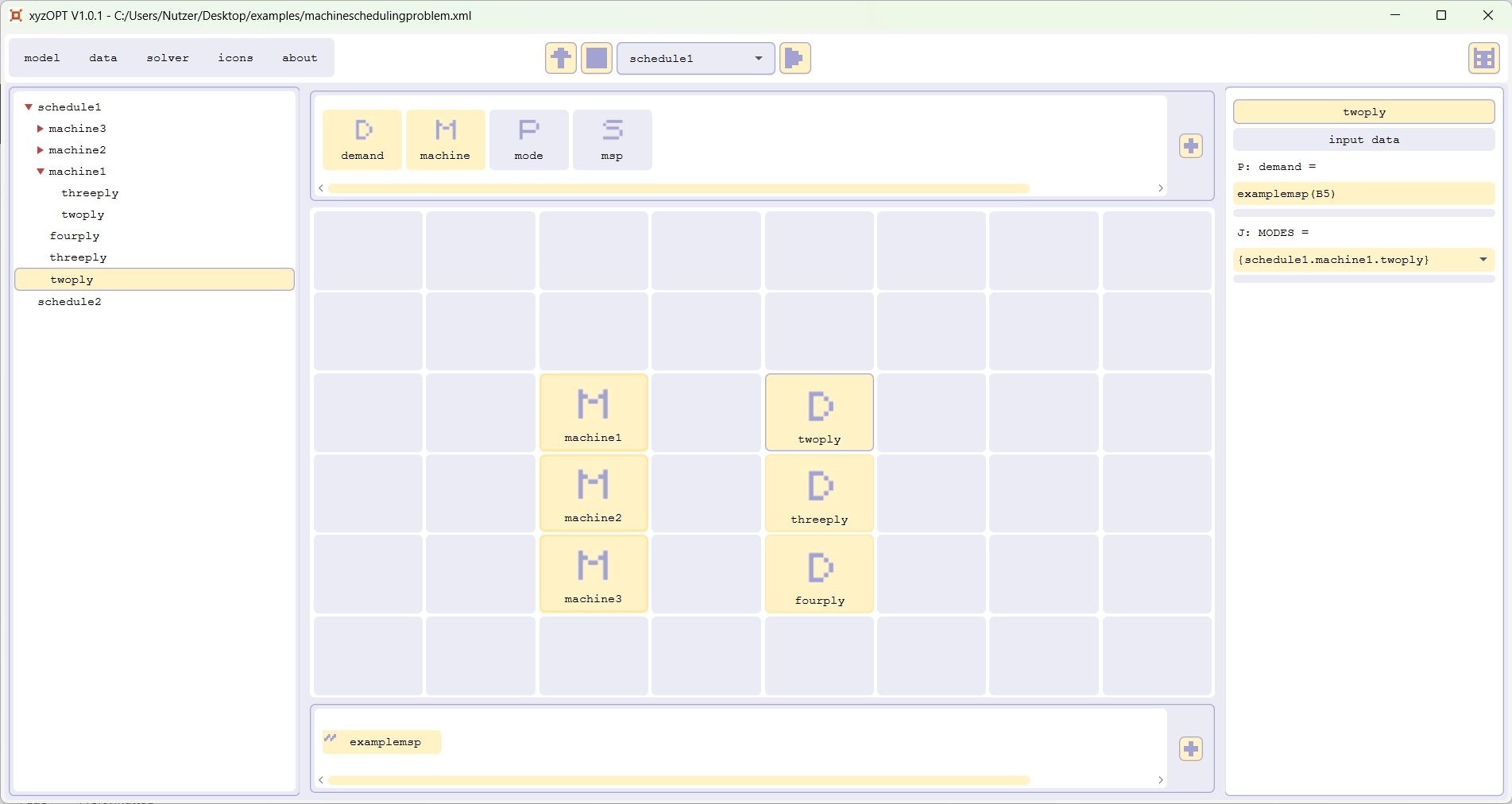Pick the mode element icon in palette
Viewport: 1512px width, 804px height.
click(x=528, y=139)
